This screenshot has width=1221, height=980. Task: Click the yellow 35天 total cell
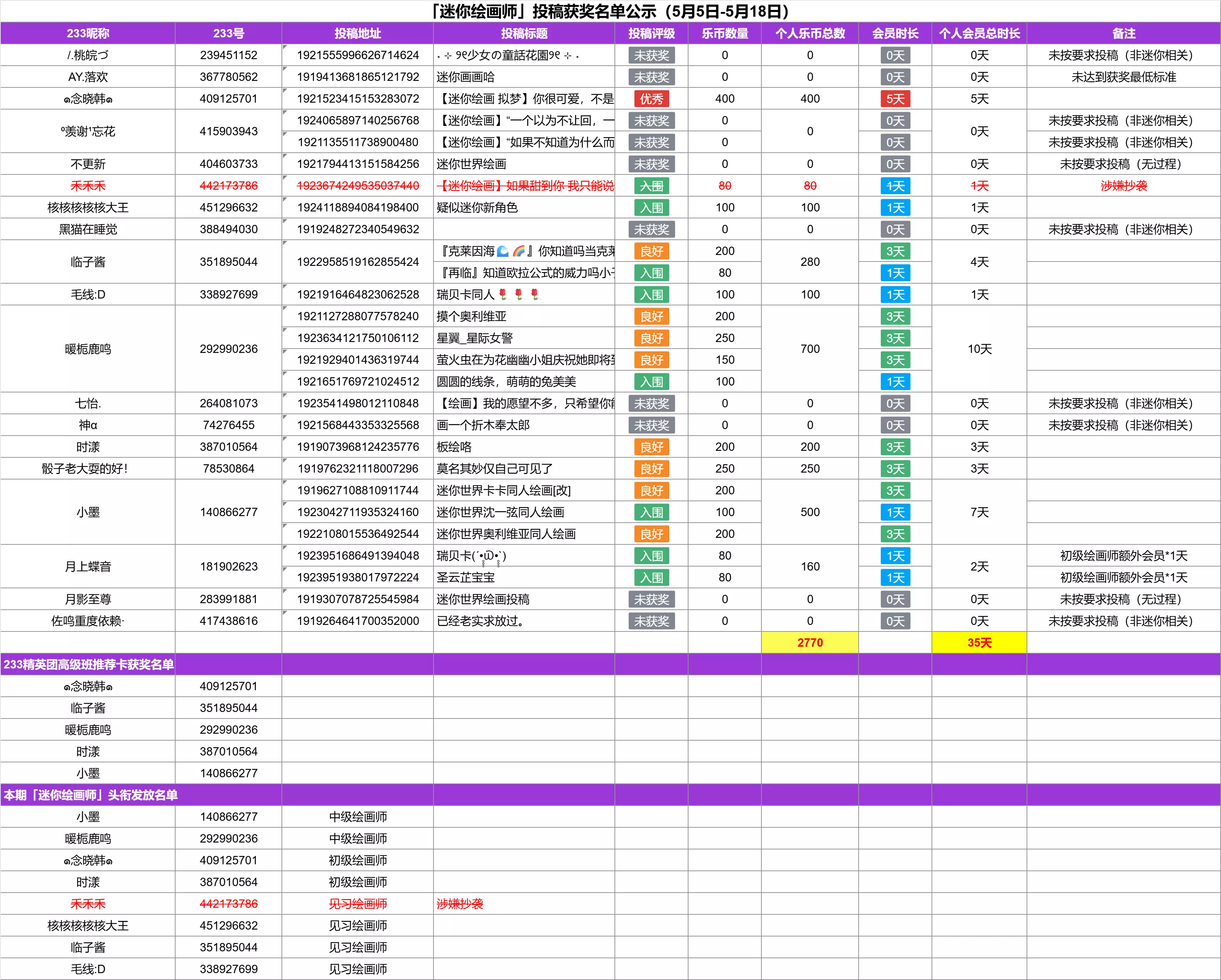coord(979,643)
